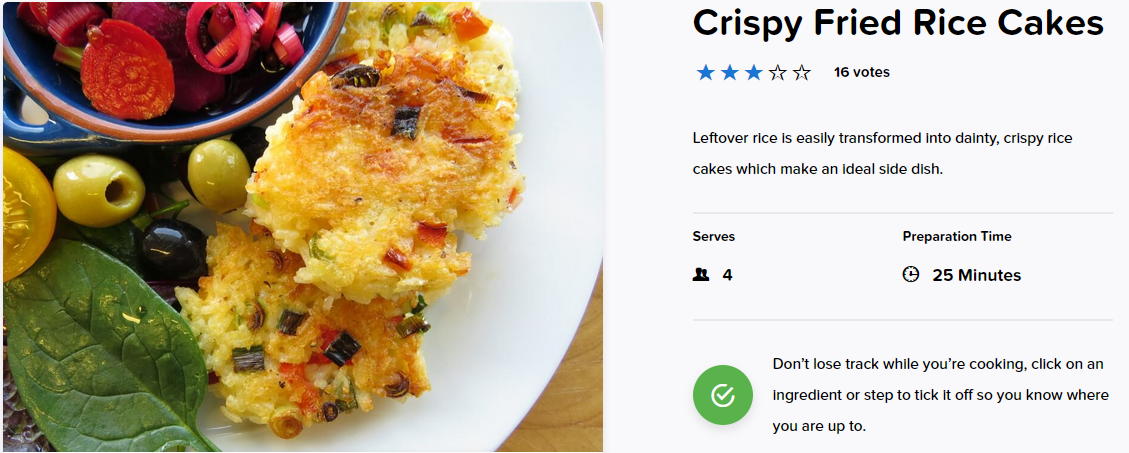Image resolution: width=1129 pixels, height=453 pixels.
Task: Click the people icon under Serves
Action: [x=700, y=274]
